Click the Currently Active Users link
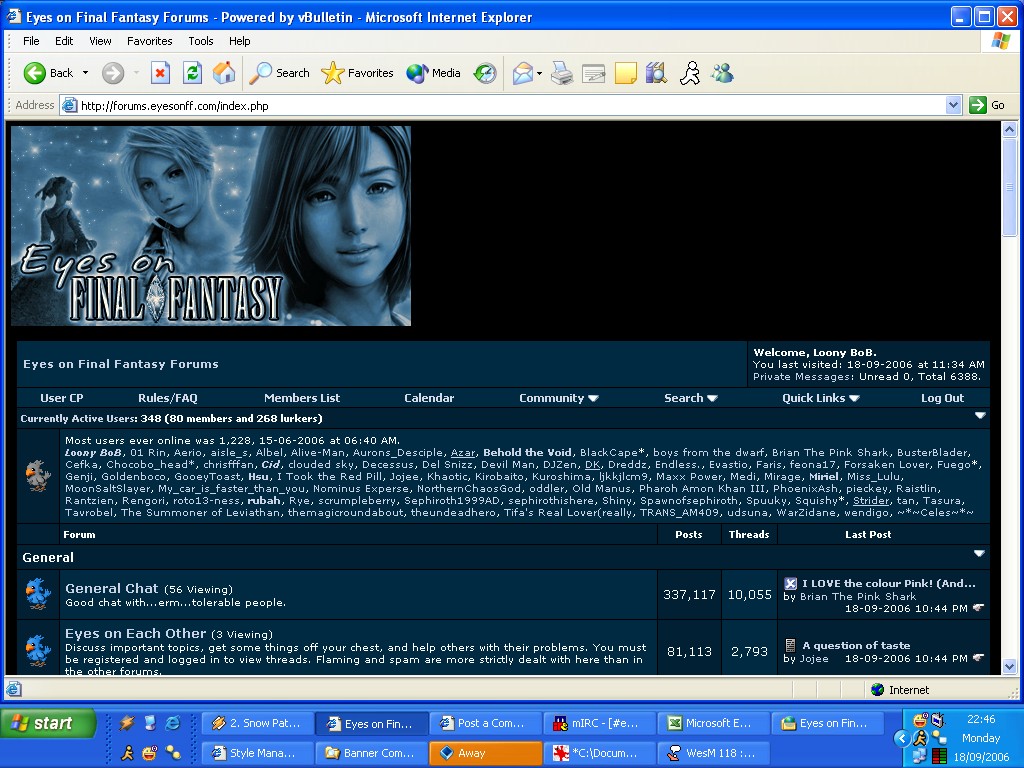This screenshot has width=1024, height=768. pyautogui.click(x=79, y=419)
